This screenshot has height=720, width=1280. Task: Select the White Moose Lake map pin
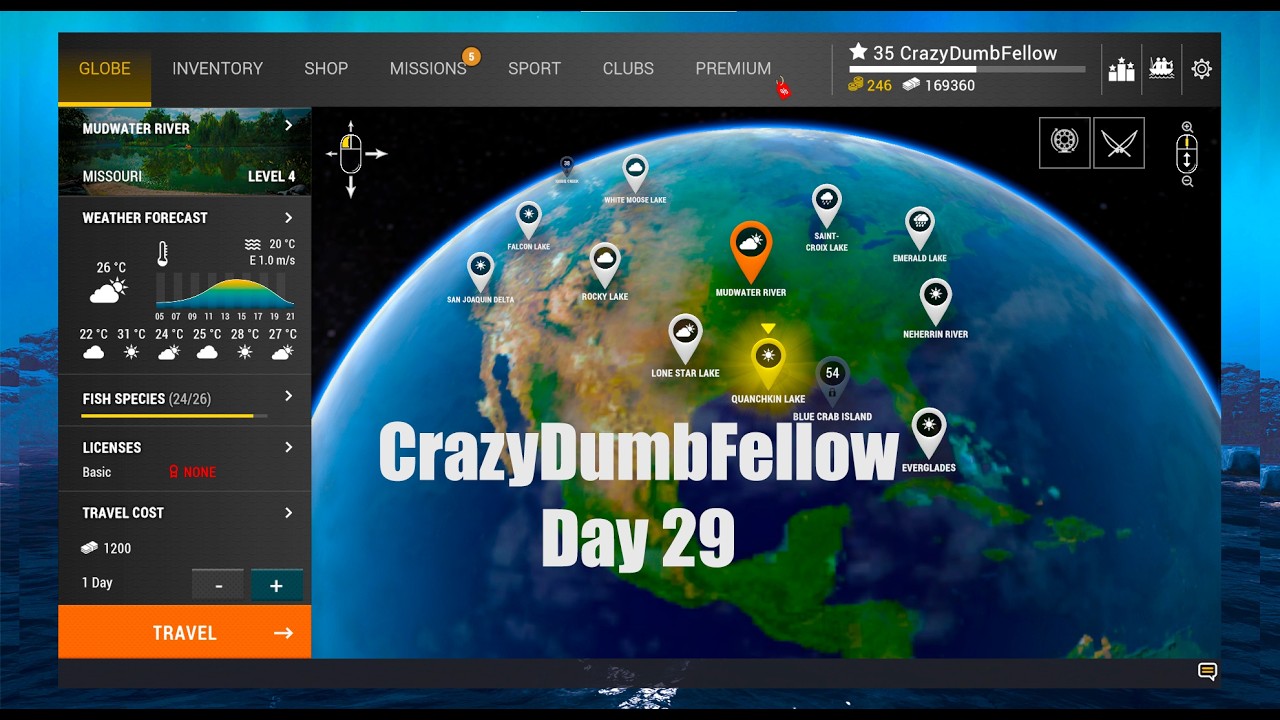coord(635,173)
